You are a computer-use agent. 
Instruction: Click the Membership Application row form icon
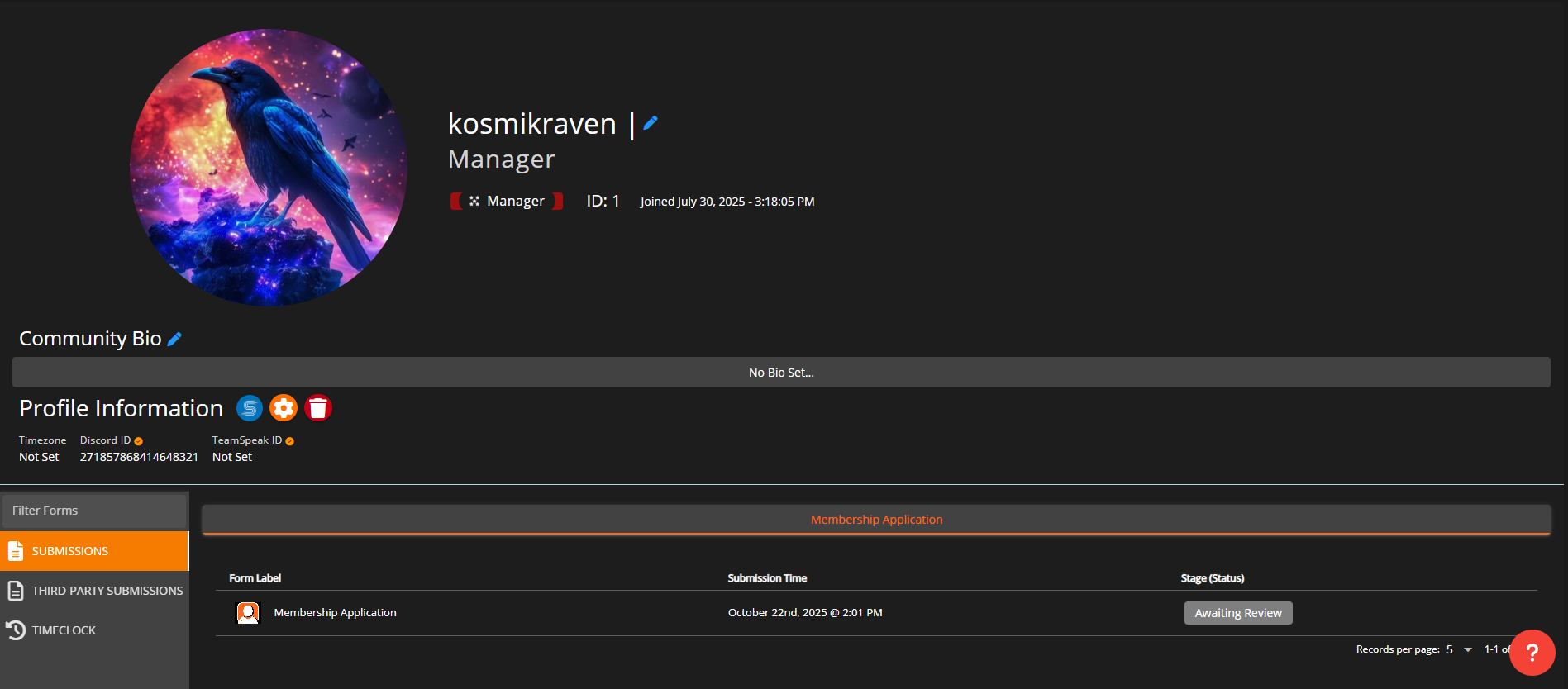(x=248, y=613)
